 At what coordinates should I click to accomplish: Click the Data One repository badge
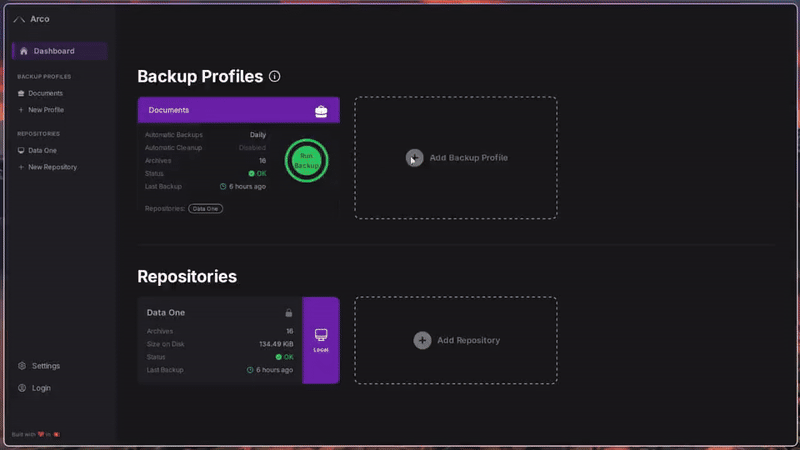[206, 209]
